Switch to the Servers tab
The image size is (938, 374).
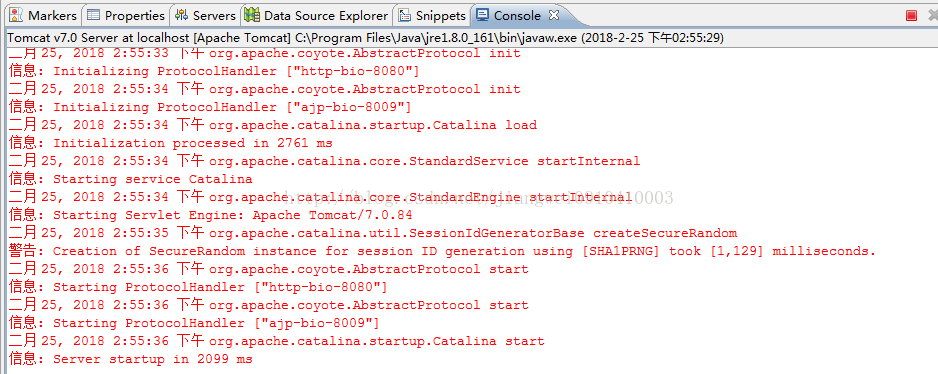point(206,16)
